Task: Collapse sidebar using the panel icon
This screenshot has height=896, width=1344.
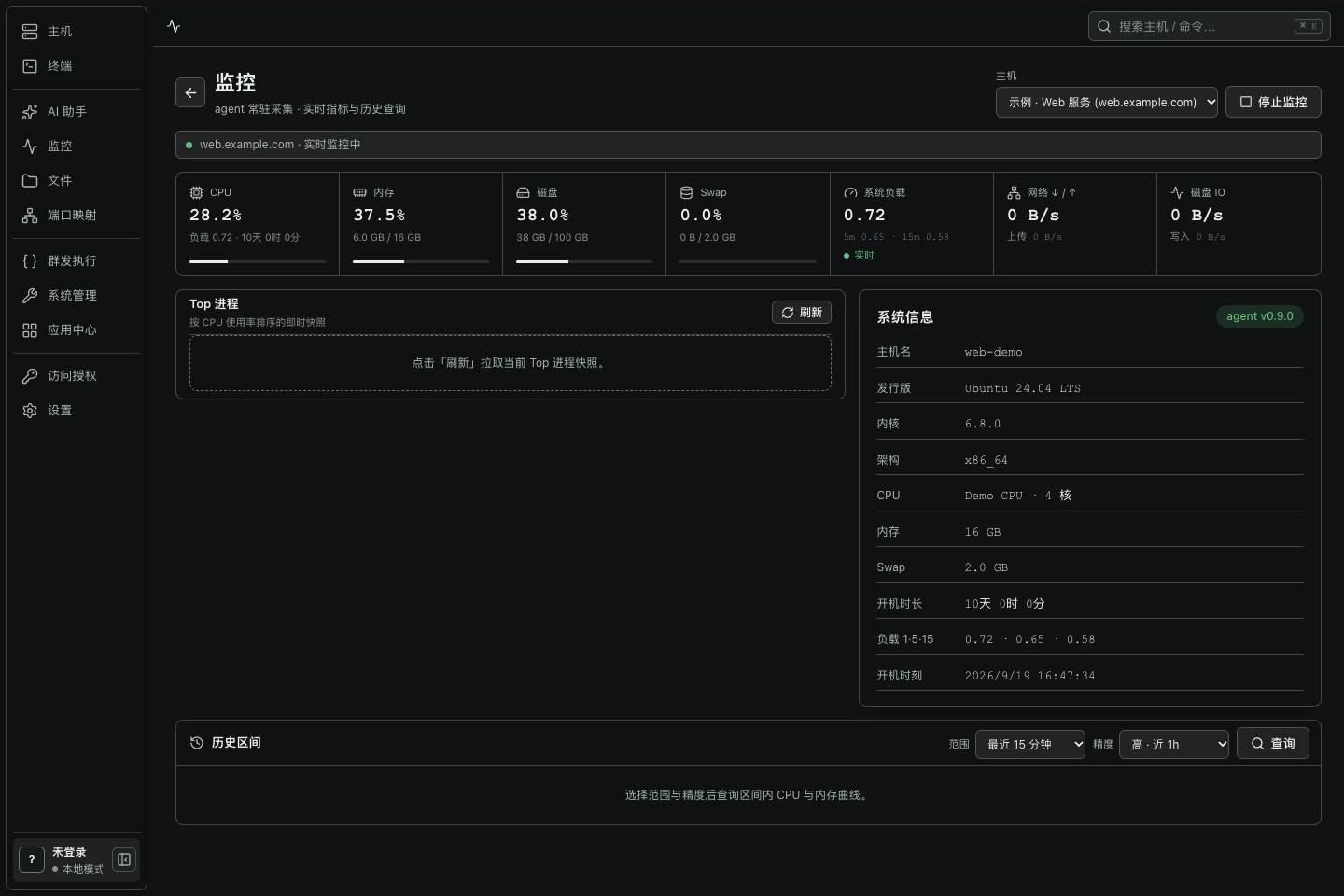Action: [124, 860]
